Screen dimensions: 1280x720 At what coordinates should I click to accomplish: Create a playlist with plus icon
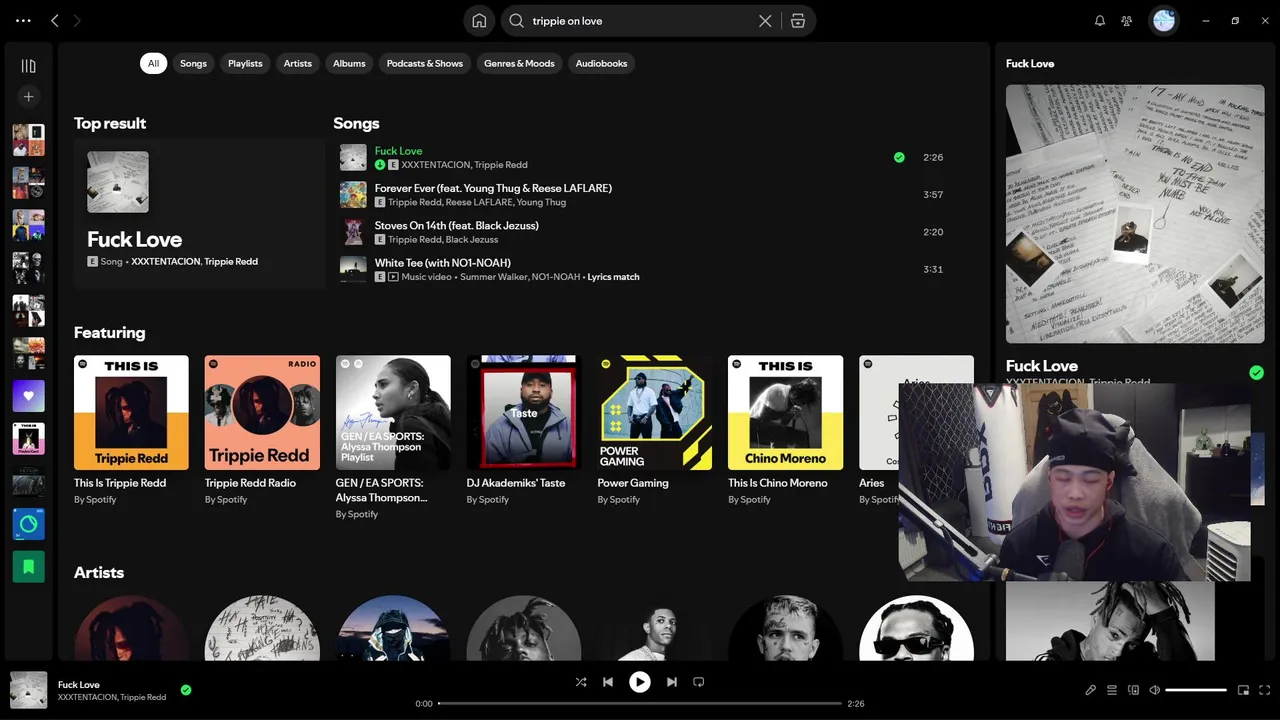tap(28, 97)
